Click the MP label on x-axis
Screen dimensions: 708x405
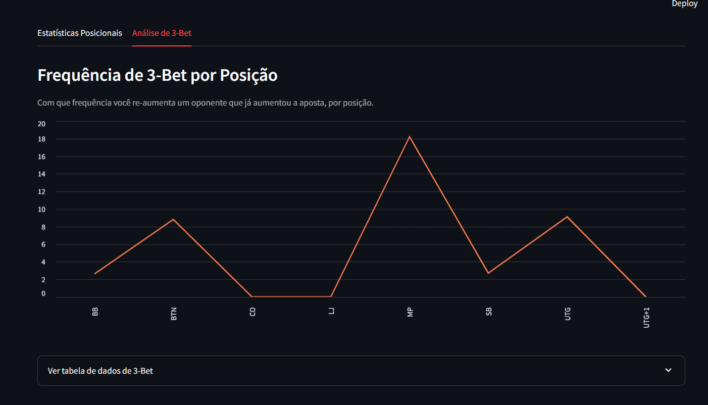410,312
